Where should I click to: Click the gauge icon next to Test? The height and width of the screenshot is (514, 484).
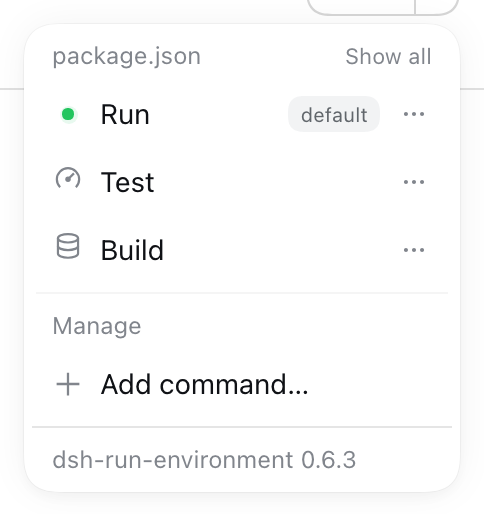coord(68,179)
